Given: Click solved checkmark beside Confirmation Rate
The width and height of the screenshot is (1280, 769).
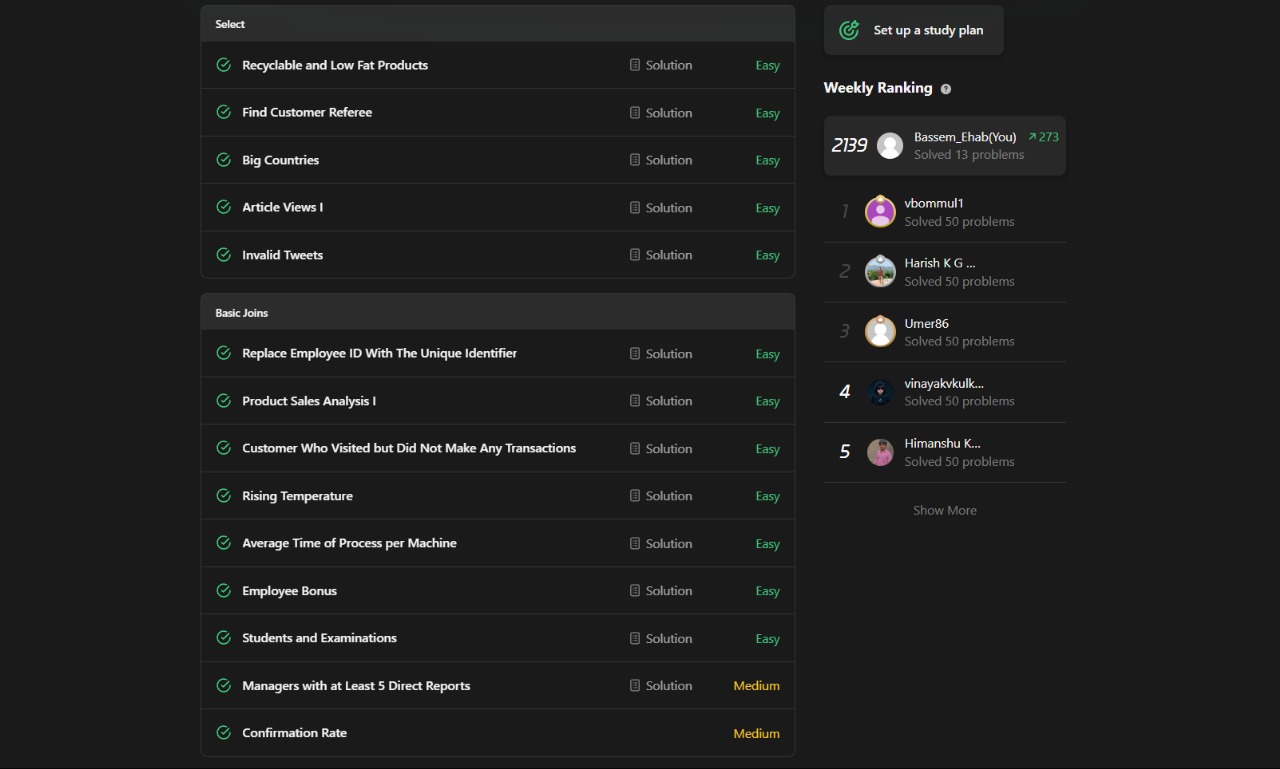Looking at the screenshot, I should 224,733.
